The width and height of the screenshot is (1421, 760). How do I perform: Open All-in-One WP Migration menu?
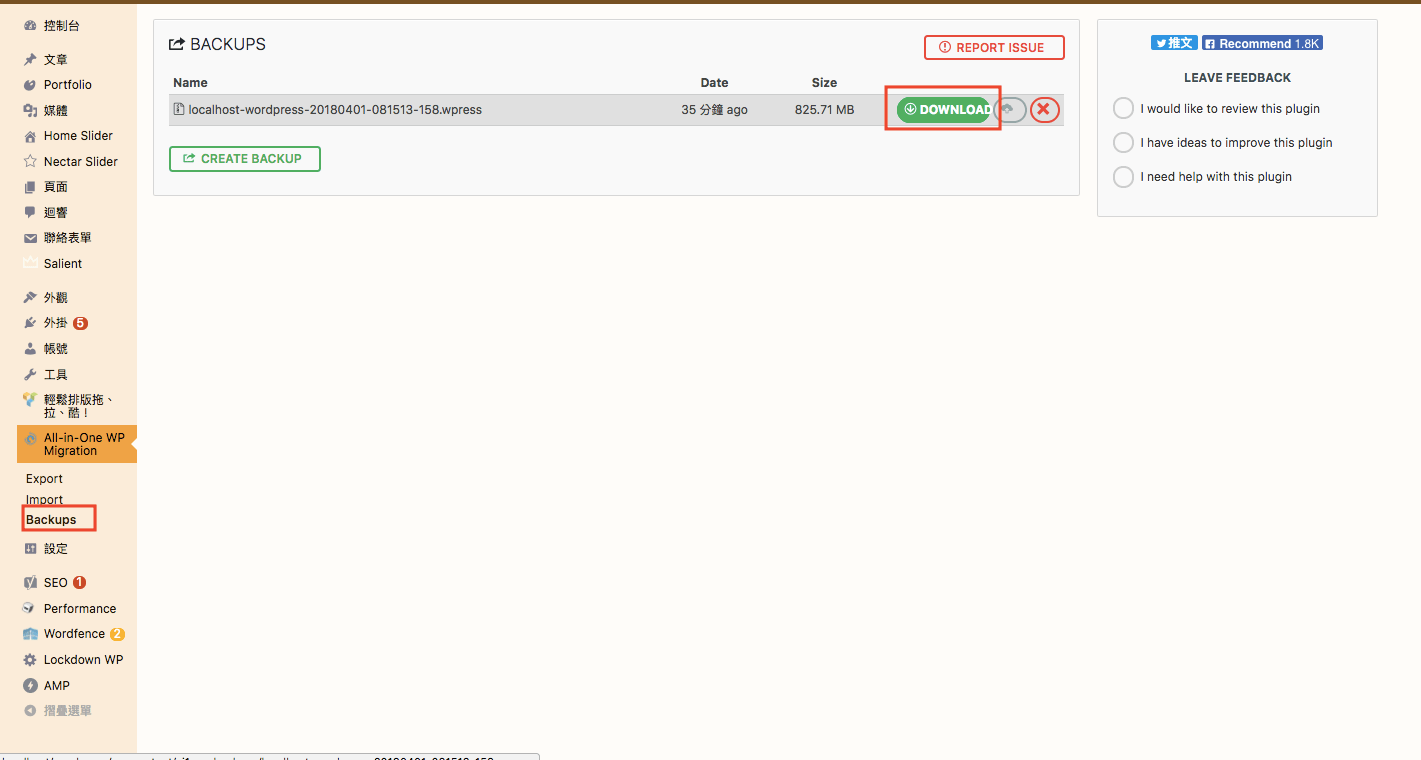77,444
